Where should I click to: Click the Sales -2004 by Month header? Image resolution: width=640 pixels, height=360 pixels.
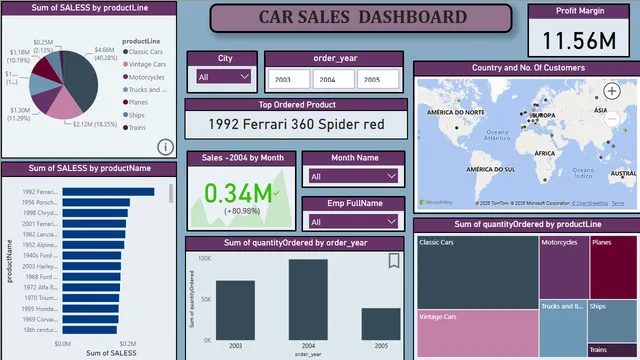click(x=242, y=158)
